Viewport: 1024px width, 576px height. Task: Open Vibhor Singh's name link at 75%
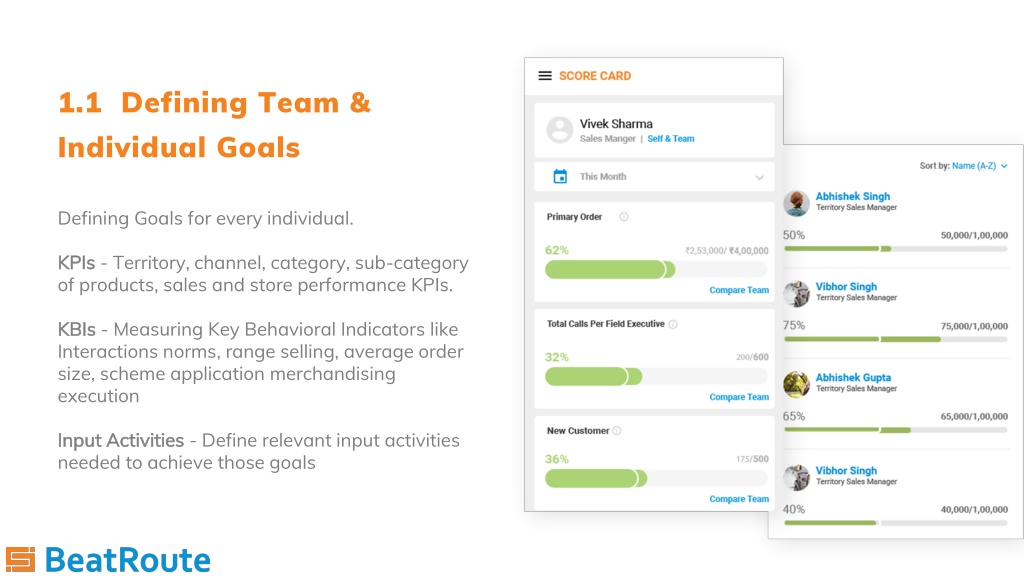coord(846,287)
